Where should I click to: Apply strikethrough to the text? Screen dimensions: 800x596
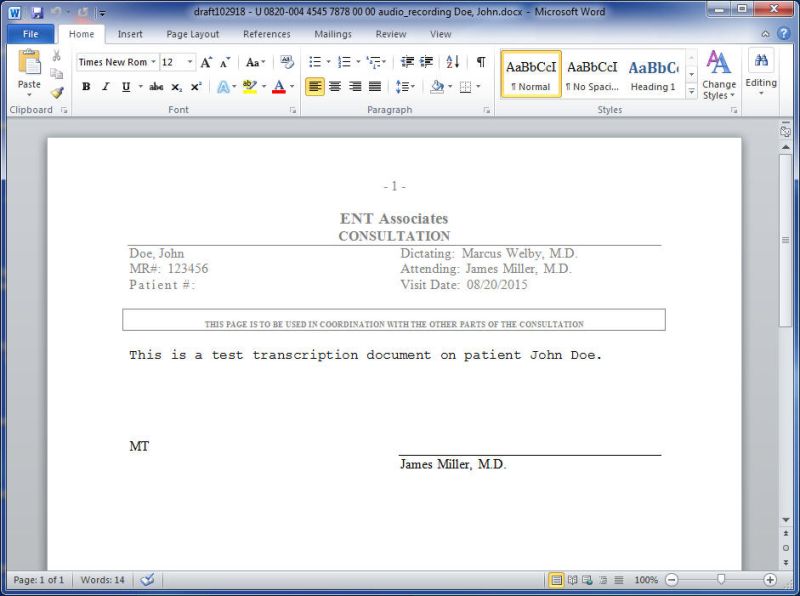(x=156, y=87)
